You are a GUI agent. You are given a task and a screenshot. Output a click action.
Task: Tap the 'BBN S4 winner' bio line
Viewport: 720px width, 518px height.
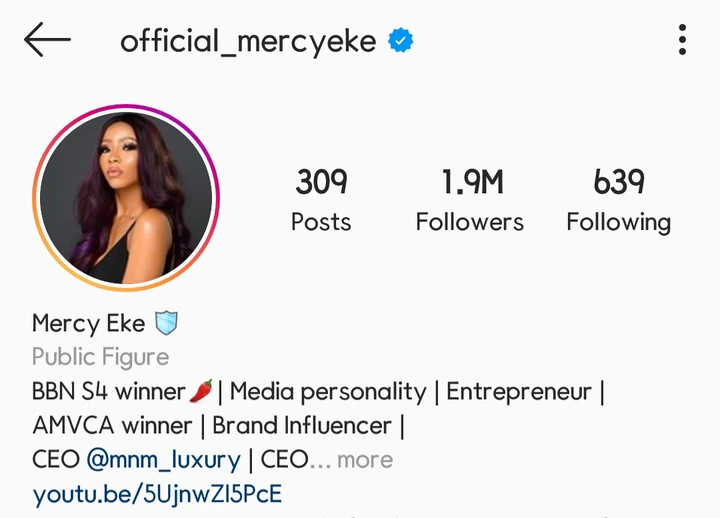coord(108,391)
